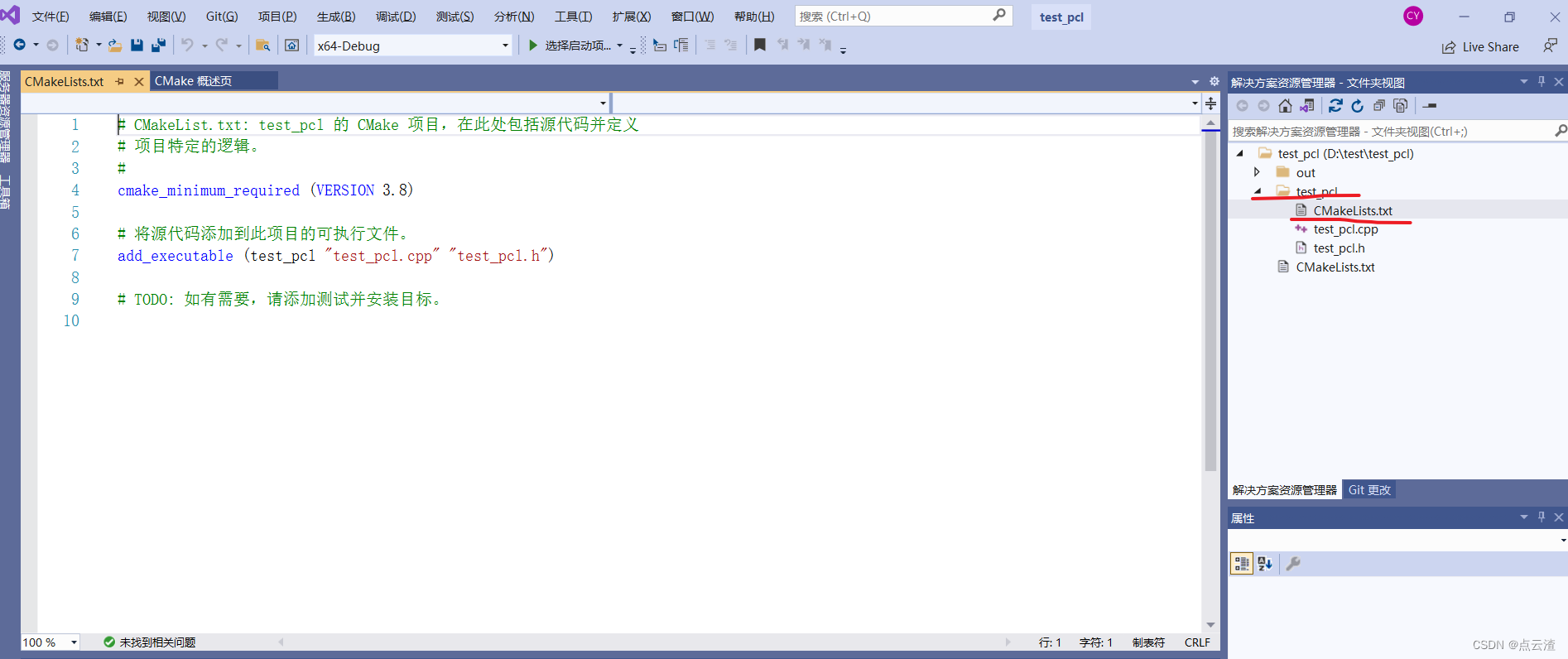Click the gear icon above the editor
Image resolution: width=1568 pixels, height=659 pixels.
(1214, 81)
